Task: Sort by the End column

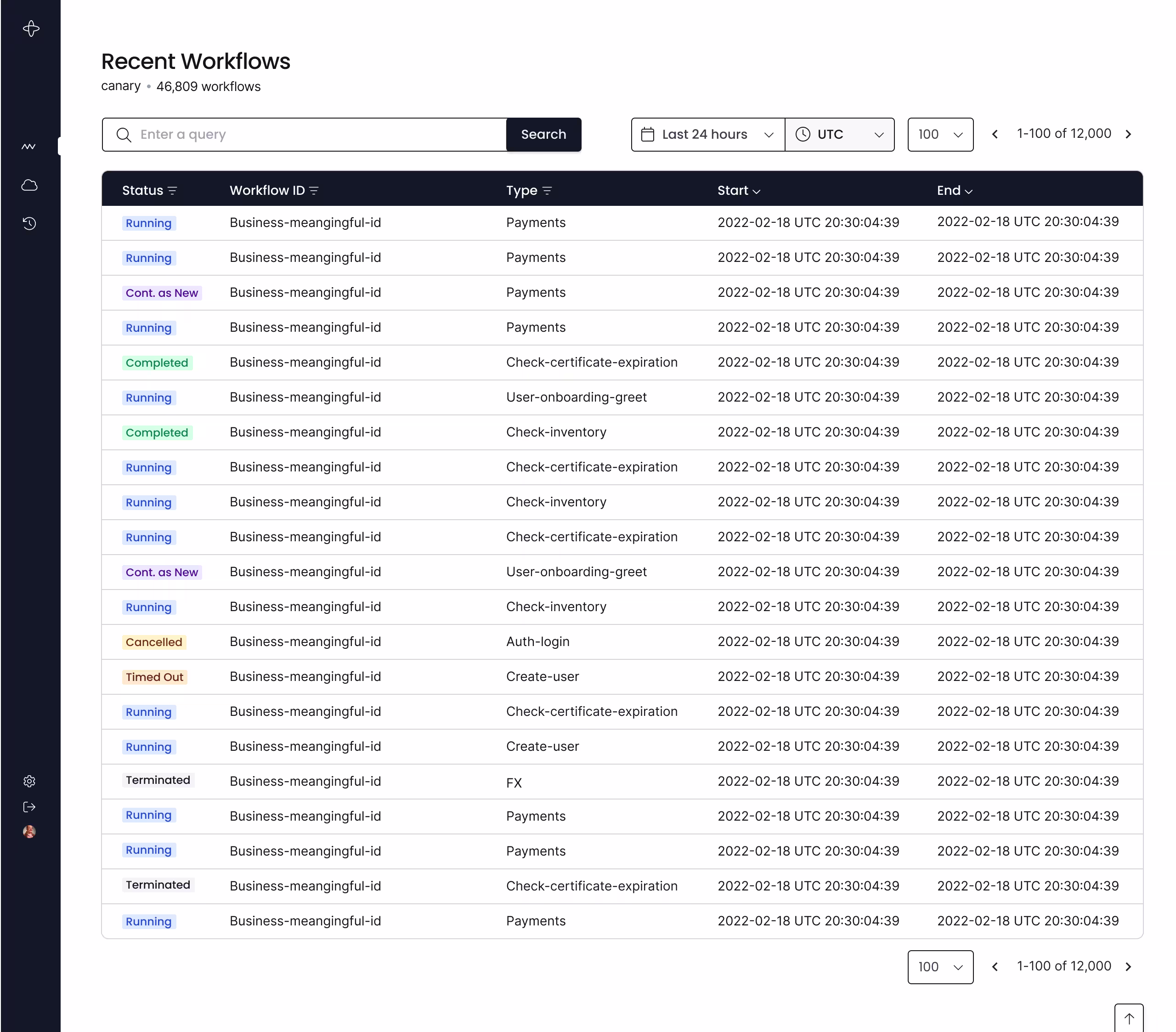Action: coord(954,191)
